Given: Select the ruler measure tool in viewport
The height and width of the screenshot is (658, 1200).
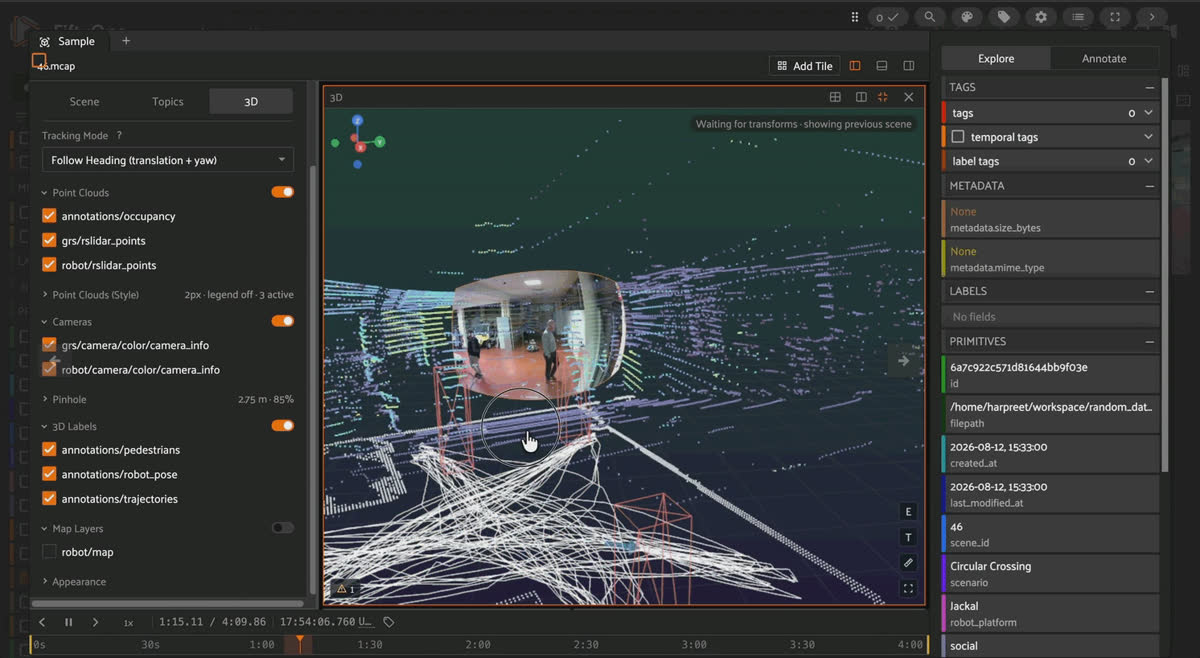Looking at the screenshot, I should tap(909, 563).
